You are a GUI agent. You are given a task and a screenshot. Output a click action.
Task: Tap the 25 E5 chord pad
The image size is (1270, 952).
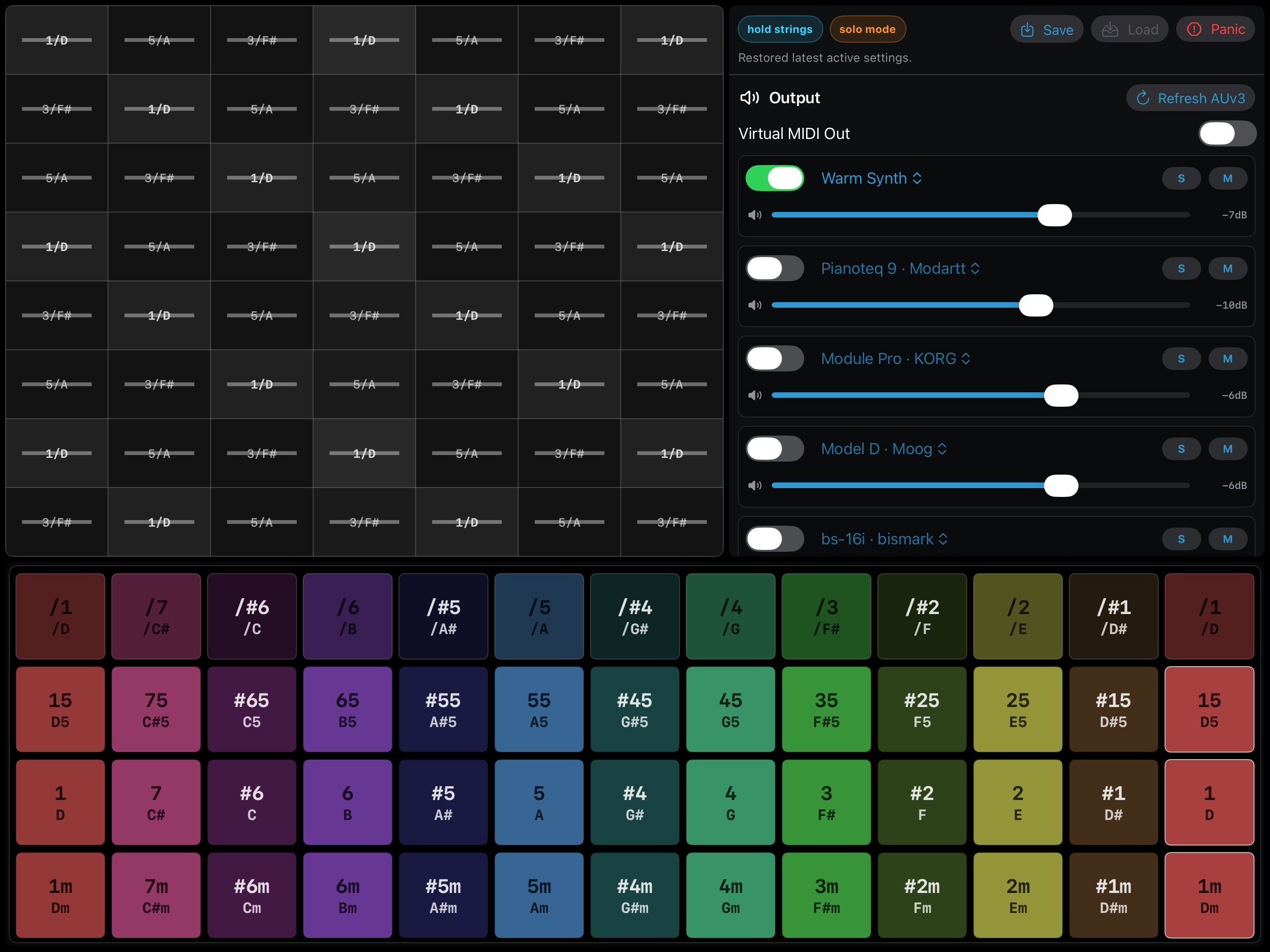click(x=1018, y=709)
